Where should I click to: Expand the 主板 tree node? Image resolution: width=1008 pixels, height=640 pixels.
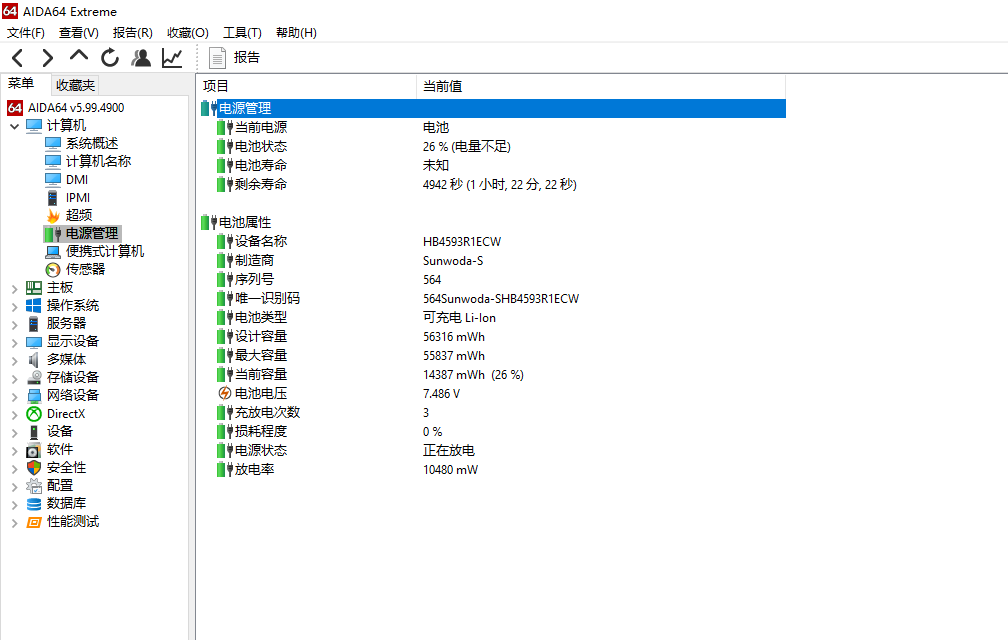pos(14,289)
